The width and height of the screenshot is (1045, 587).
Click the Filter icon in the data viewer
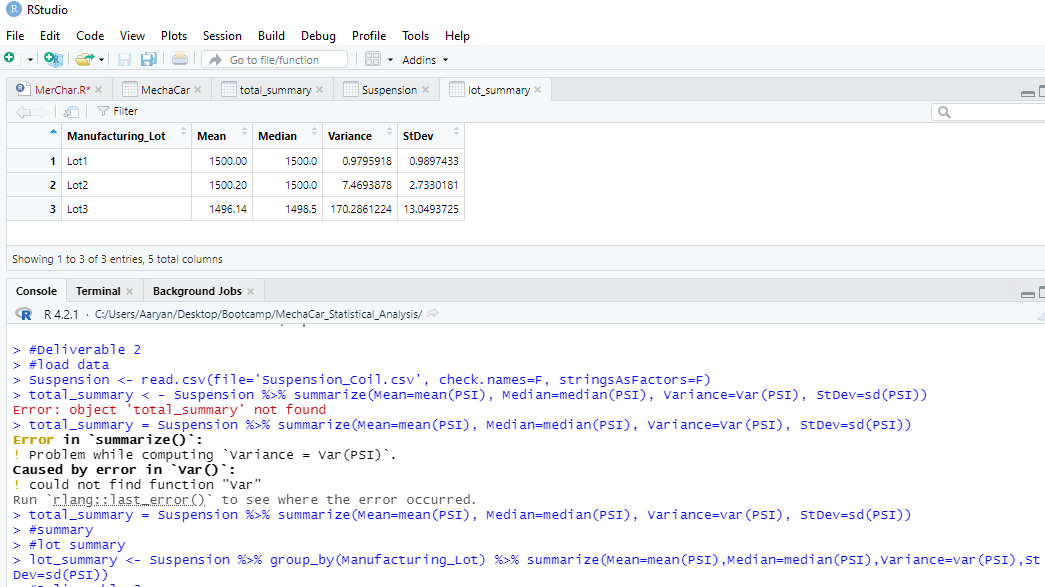pos(103,111)
